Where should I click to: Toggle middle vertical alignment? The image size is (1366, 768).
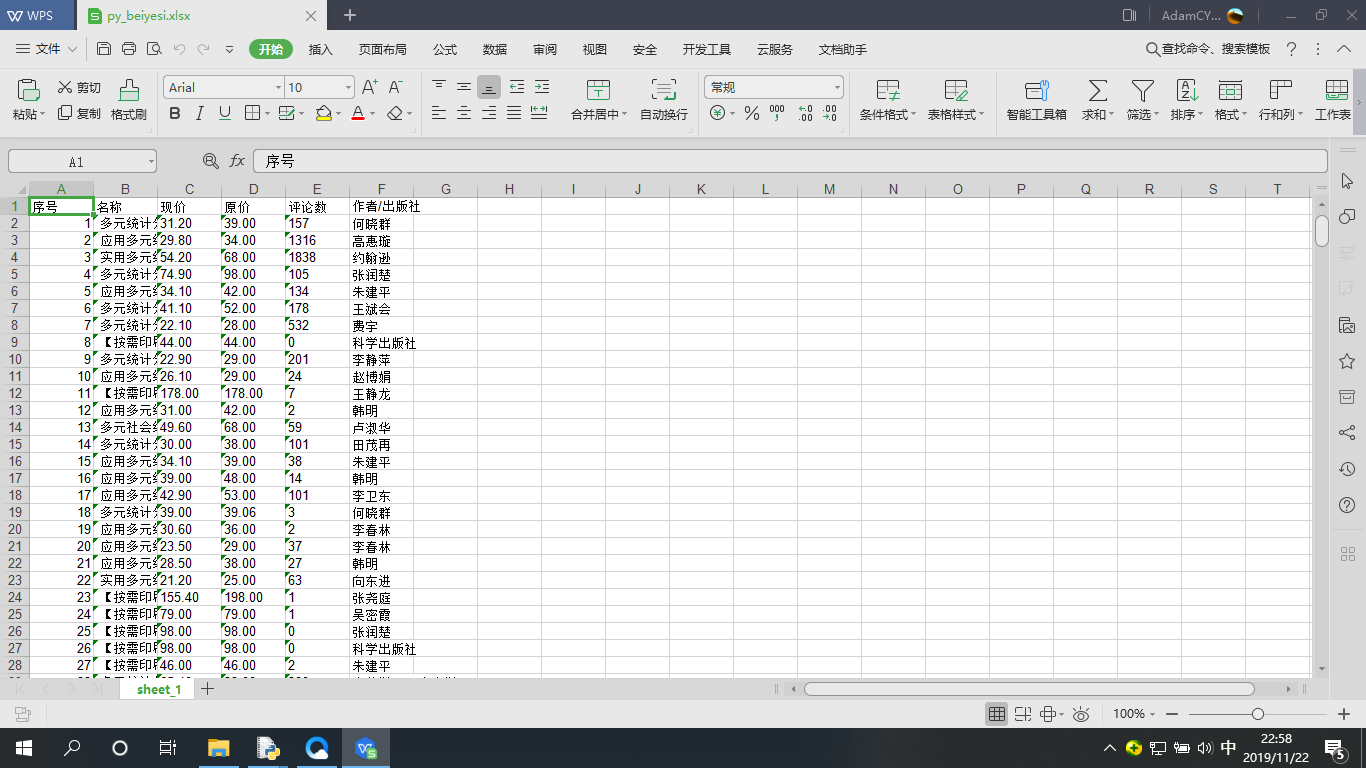pyautogui.click(x=464, y=87)
